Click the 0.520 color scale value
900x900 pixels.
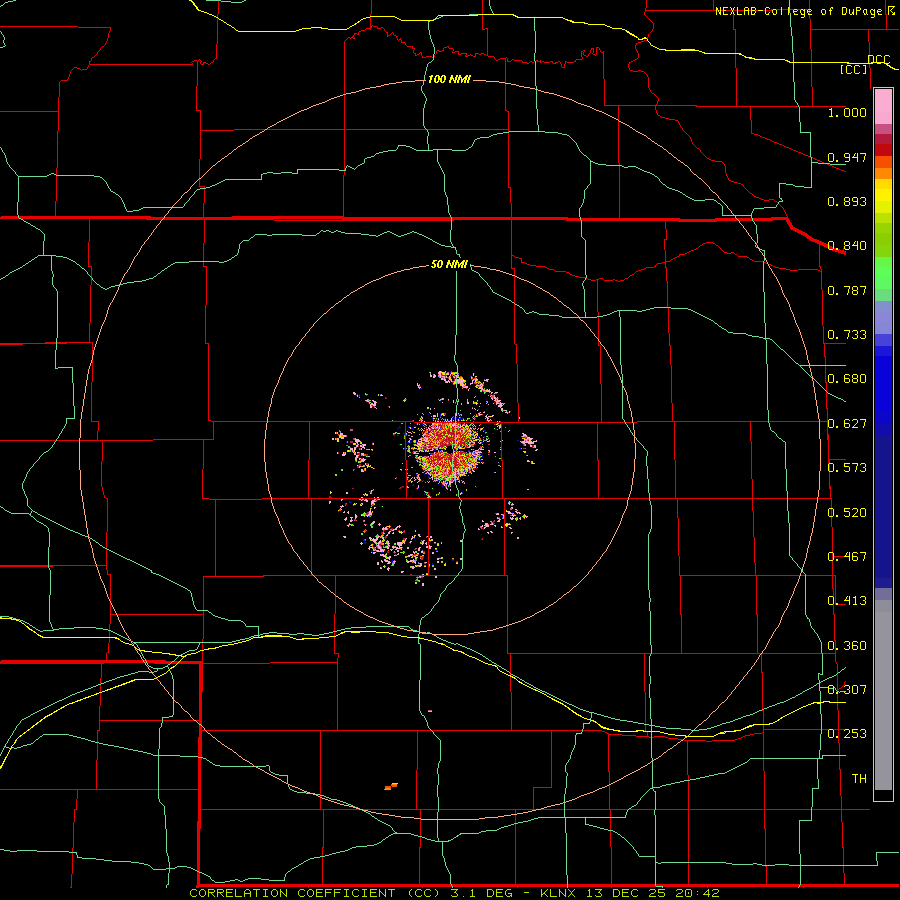point(847,513)
